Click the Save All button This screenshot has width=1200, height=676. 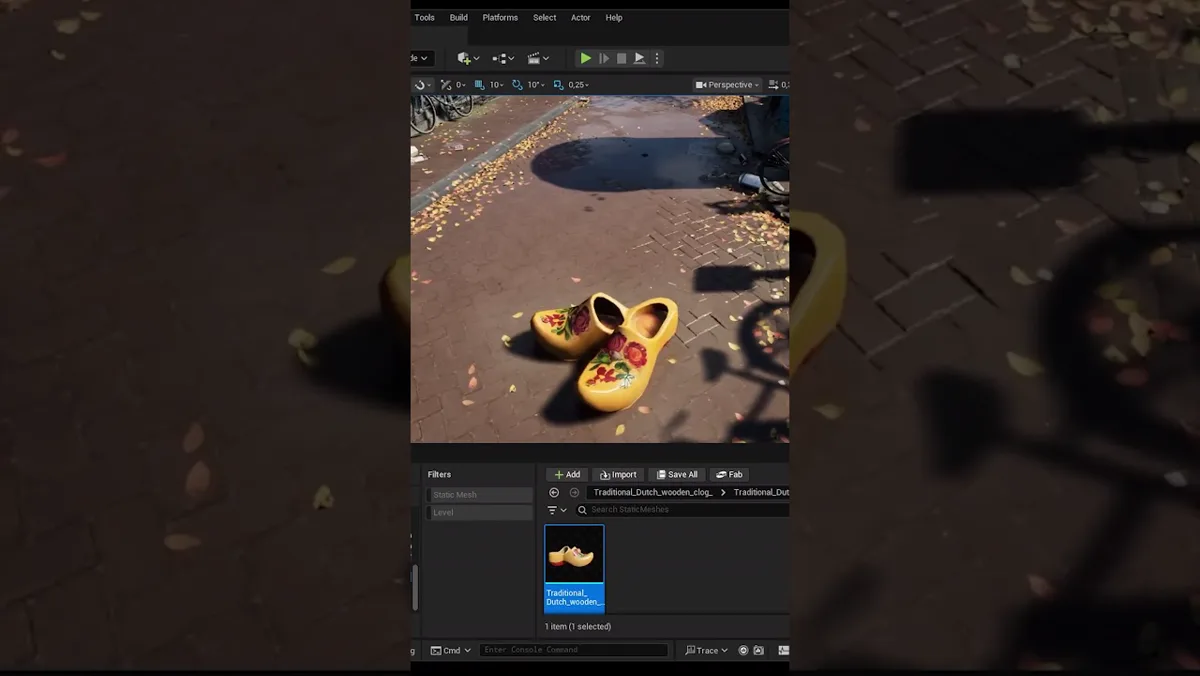point(677,475)
